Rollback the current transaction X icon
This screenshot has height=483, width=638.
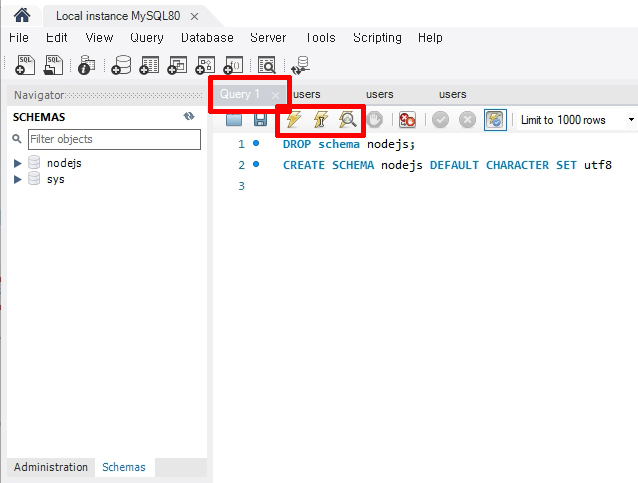pyautogui.click(x=467, y=120)
